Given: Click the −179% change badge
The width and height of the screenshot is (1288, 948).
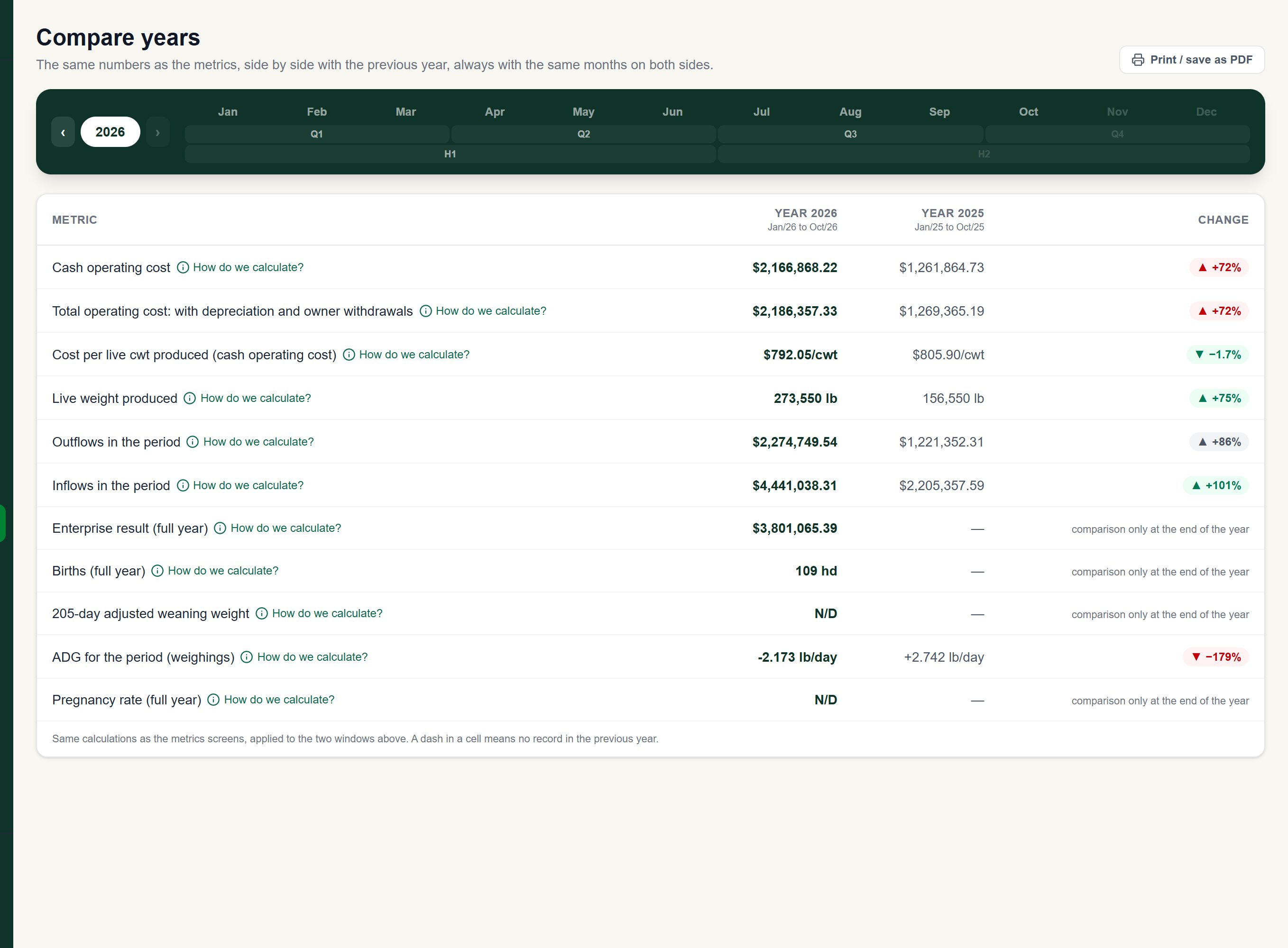Looking at the screenshot, I should coord(1215,657).
